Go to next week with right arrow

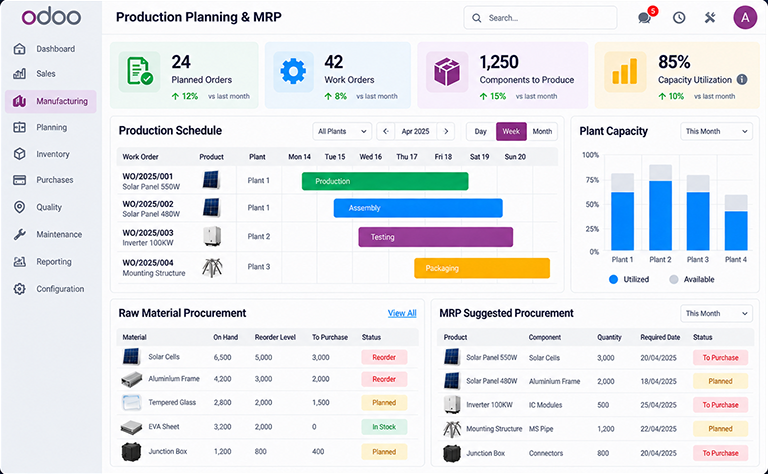[x=446, y=131]
